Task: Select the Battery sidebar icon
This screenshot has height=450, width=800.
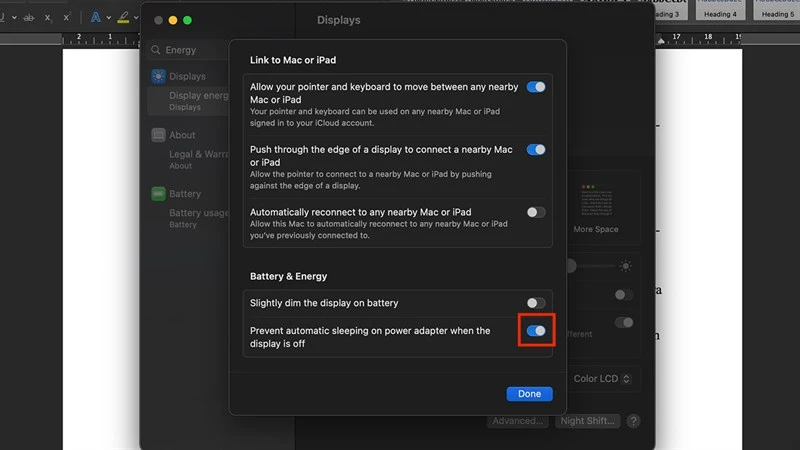Action: coord(158,193)
